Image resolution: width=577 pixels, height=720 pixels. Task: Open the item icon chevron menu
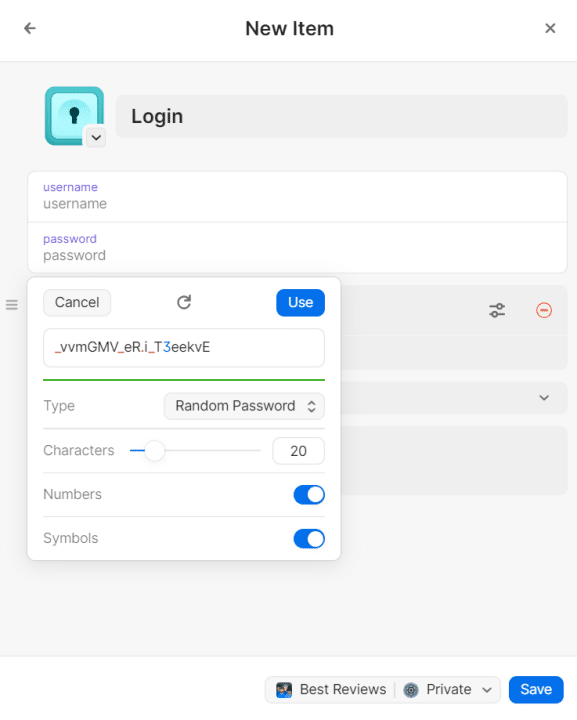click(96, 137)
